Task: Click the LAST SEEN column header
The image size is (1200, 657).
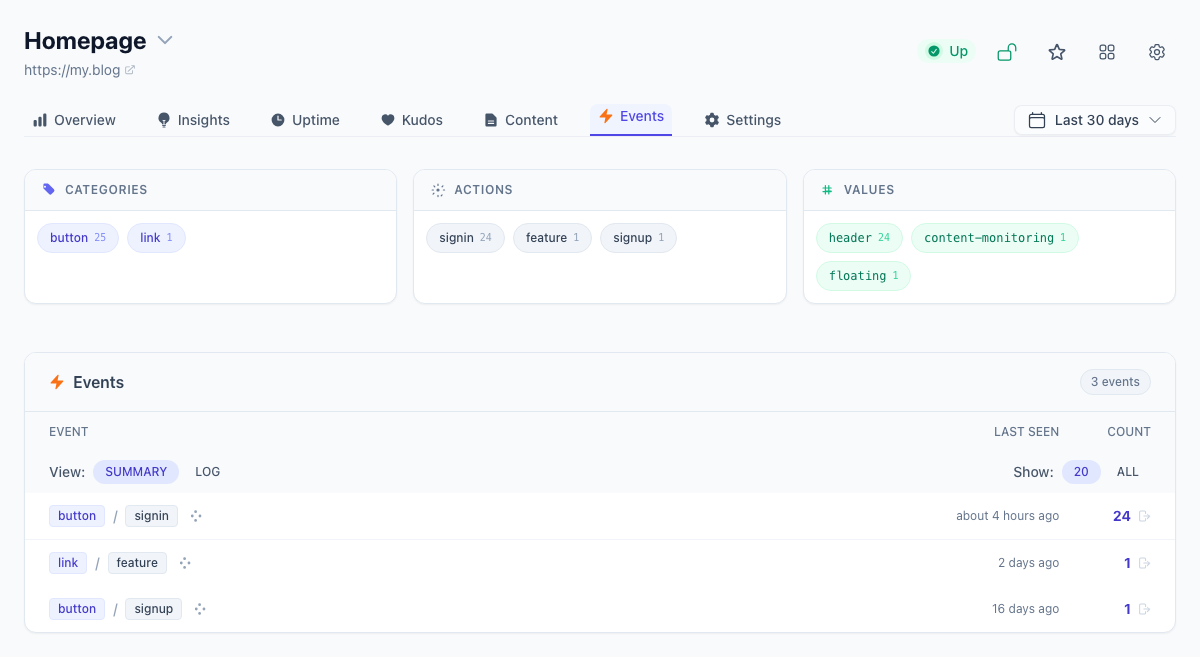Action: coord(1026,432)
